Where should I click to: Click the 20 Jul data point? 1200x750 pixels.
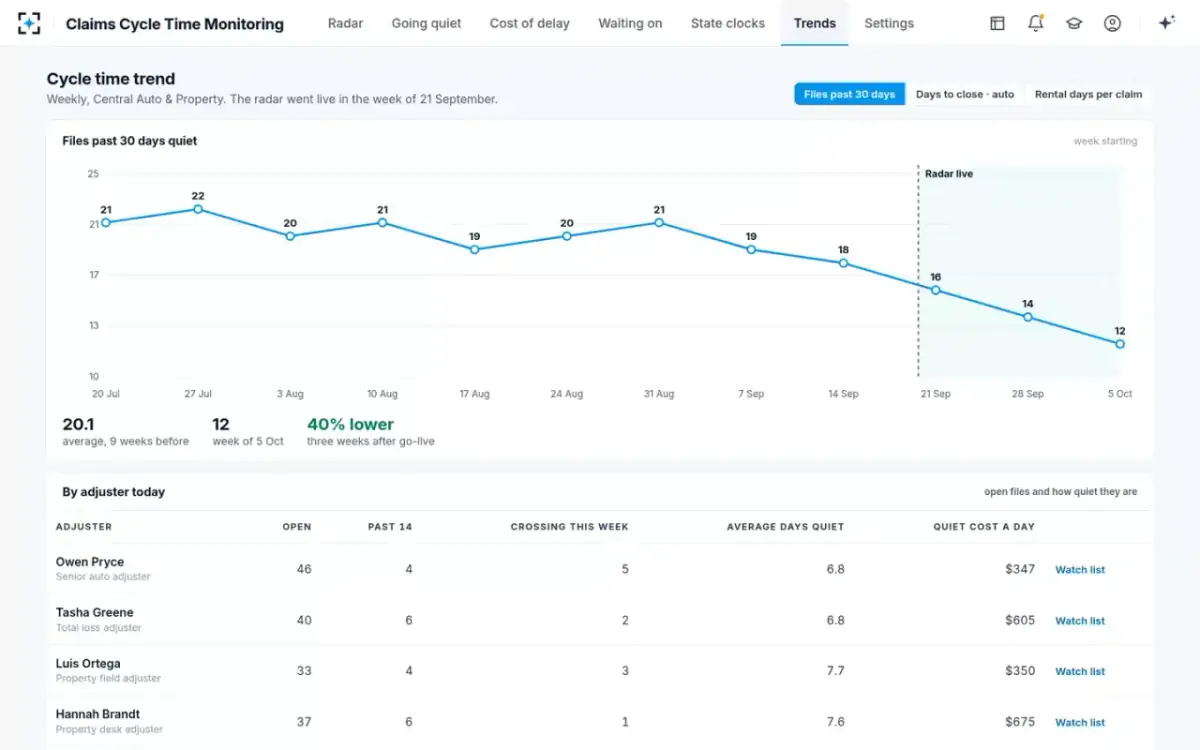[x=106, y=222]
